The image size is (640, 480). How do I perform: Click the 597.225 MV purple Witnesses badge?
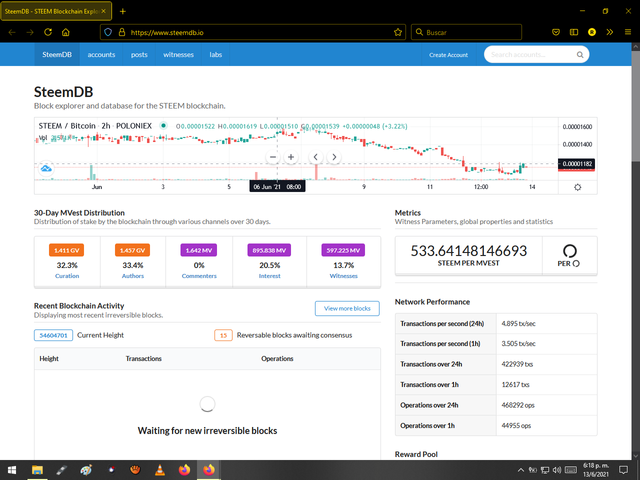343,250
